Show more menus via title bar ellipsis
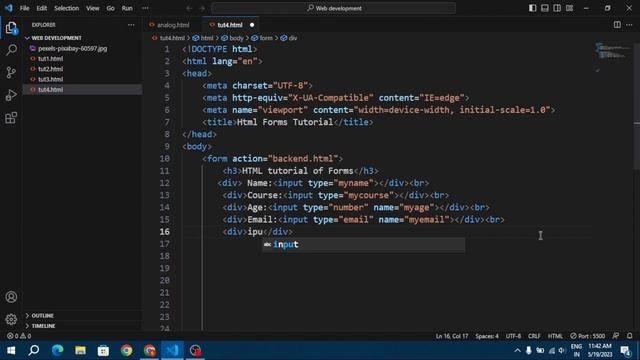The image size is (640, 360). click(145, 8)
